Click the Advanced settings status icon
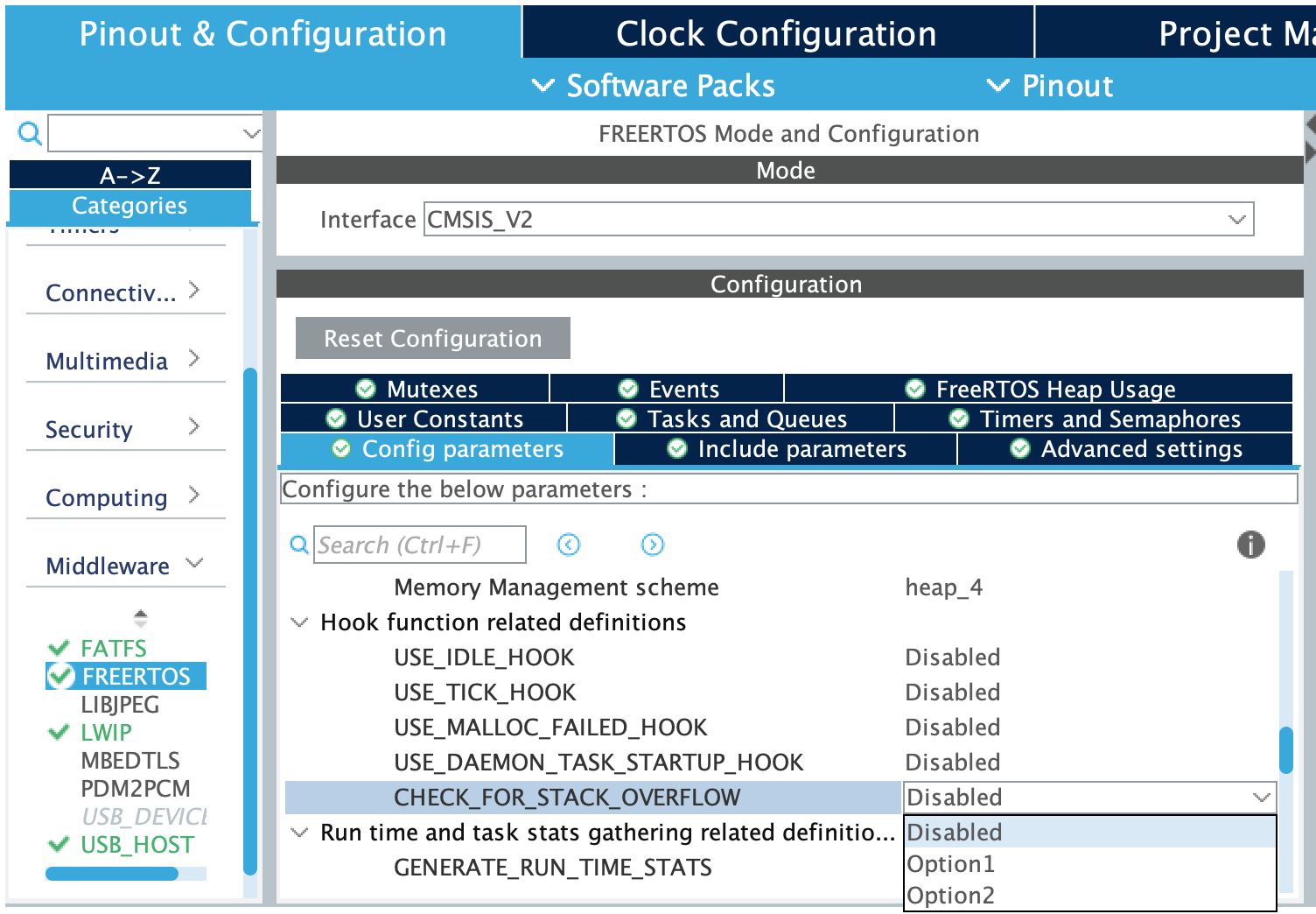 click(1020, 448)
